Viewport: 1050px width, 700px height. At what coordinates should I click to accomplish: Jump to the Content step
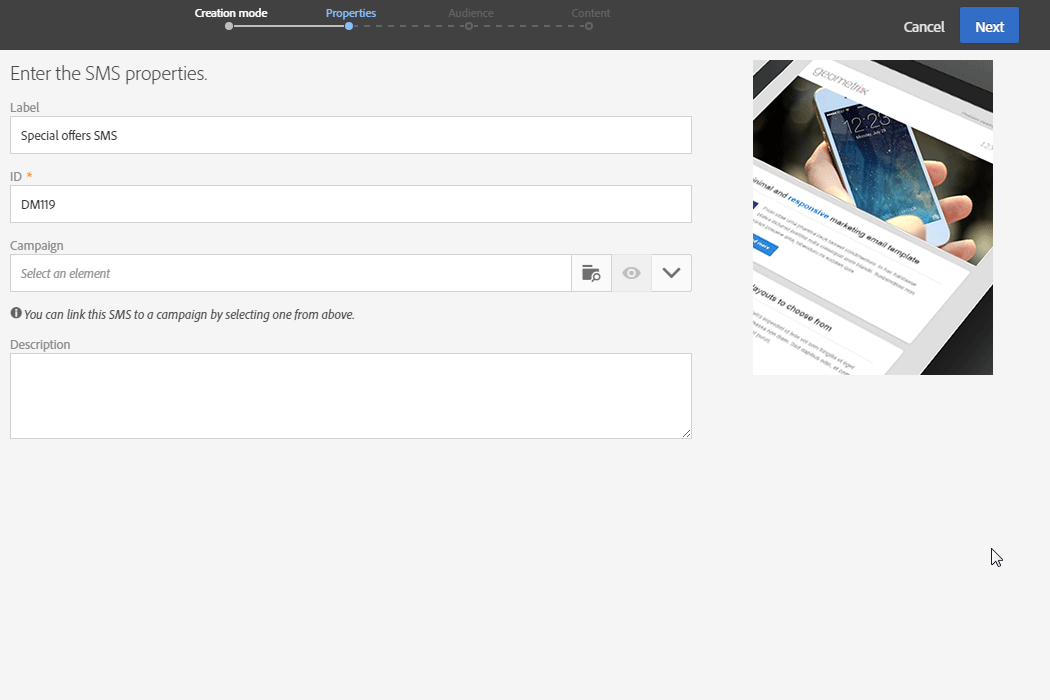click(x=591, y=13)
